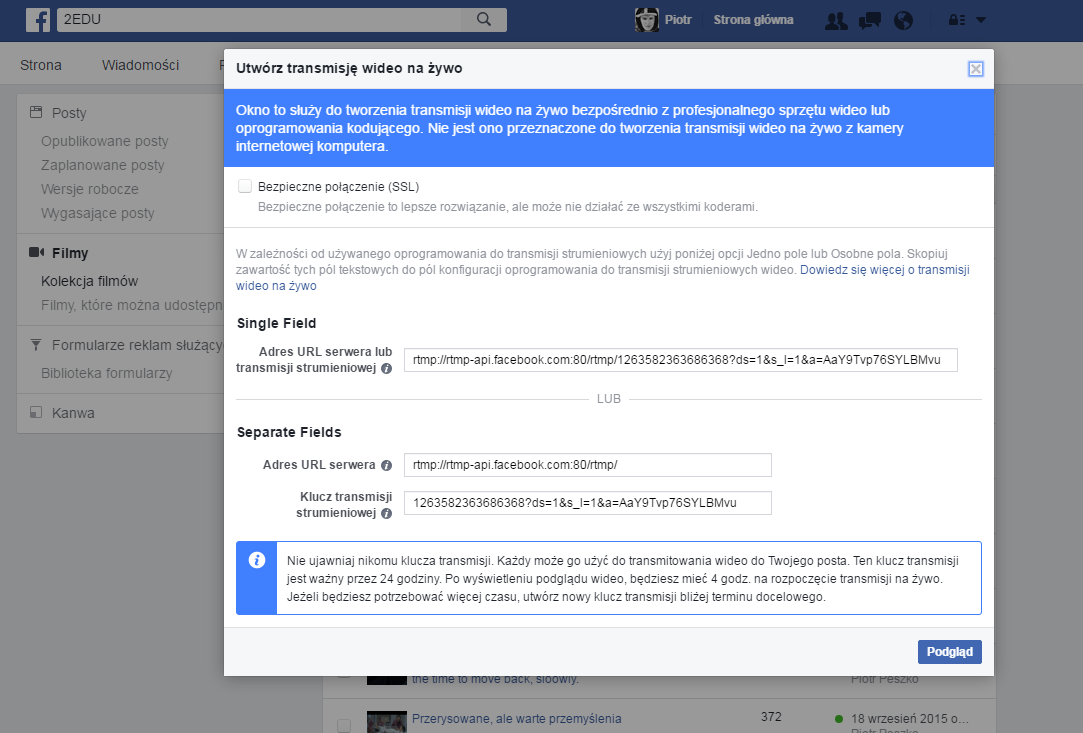The width and height of the screenshot is (1083, 733).
Task: Close the live video dialog
Action: click(975, 69)
